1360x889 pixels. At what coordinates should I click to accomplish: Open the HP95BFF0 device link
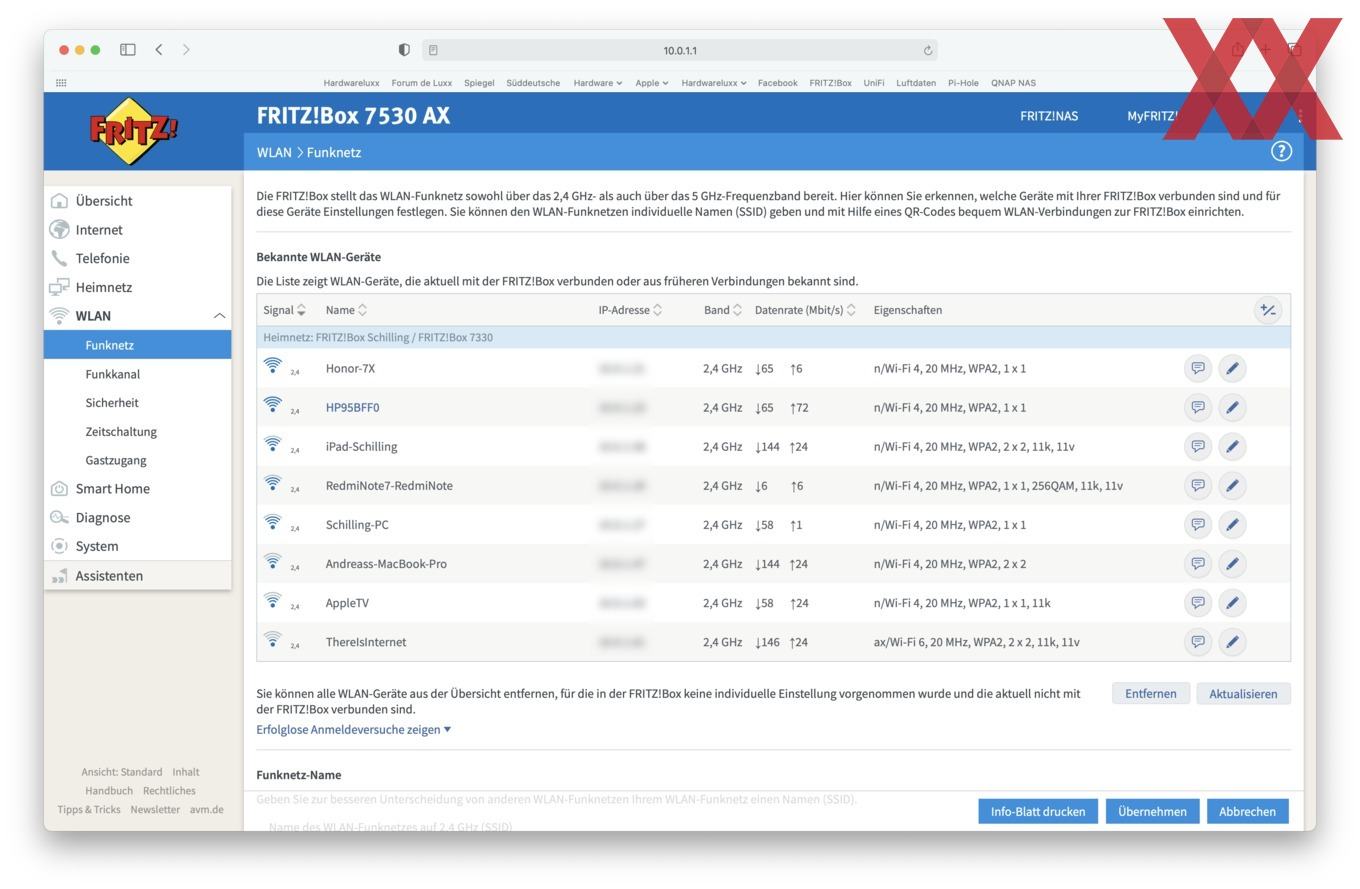tap(352, 407)
